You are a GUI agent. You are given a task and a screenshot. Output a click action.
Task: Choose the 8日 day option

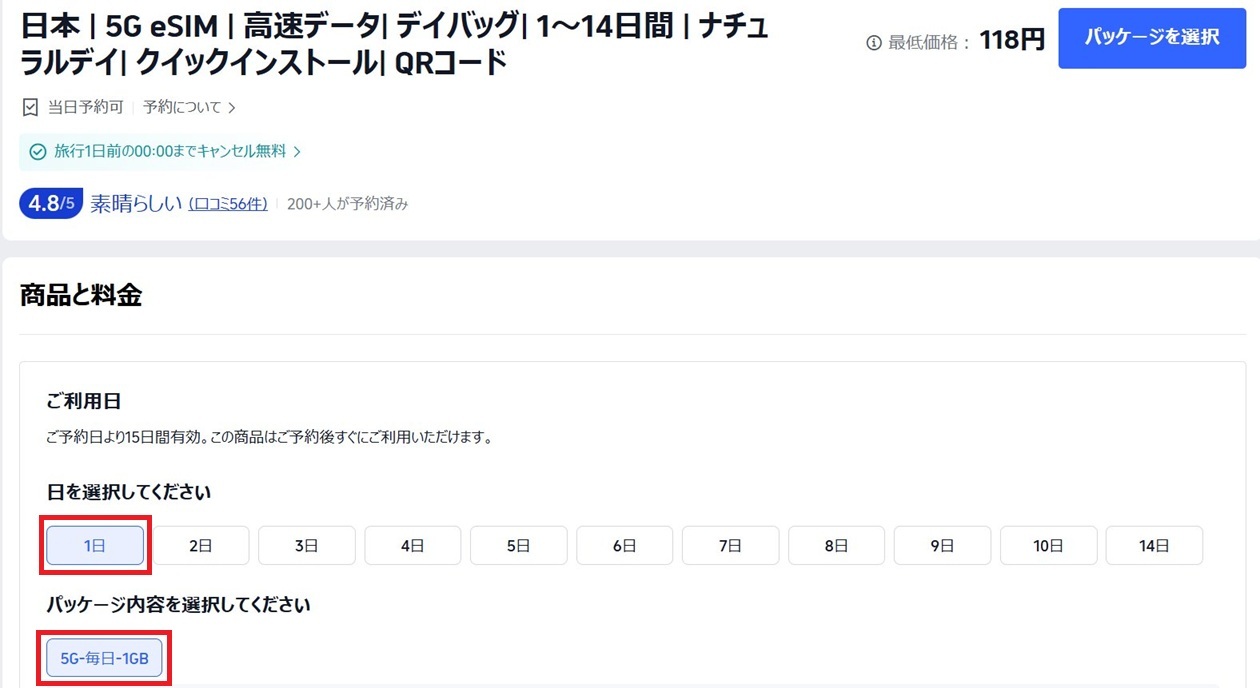(836, 546)
